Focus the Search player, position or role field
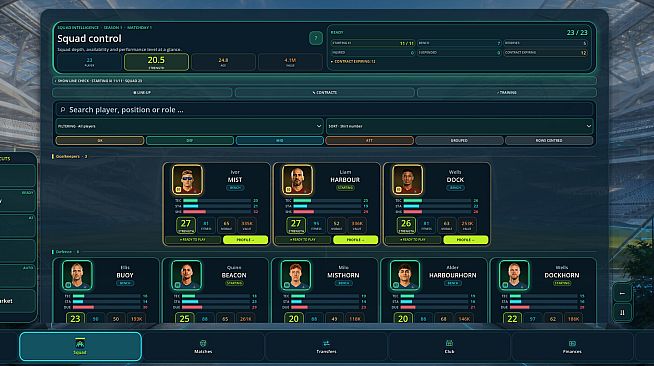 324,110
